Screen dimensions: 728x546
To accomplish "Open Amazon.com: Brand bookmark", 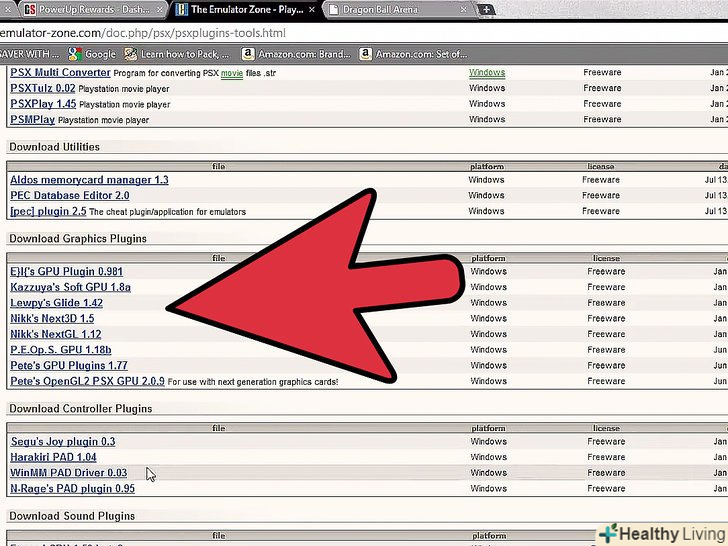I will tap(296, 54).
